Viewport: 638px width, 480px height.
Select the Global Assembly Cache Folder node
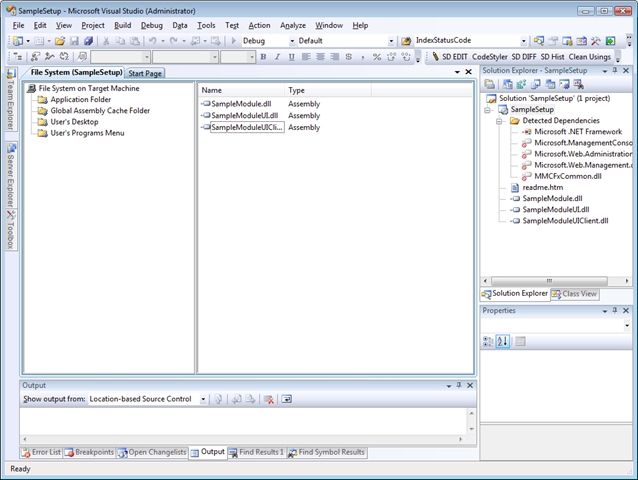click(x=100, y=111)
